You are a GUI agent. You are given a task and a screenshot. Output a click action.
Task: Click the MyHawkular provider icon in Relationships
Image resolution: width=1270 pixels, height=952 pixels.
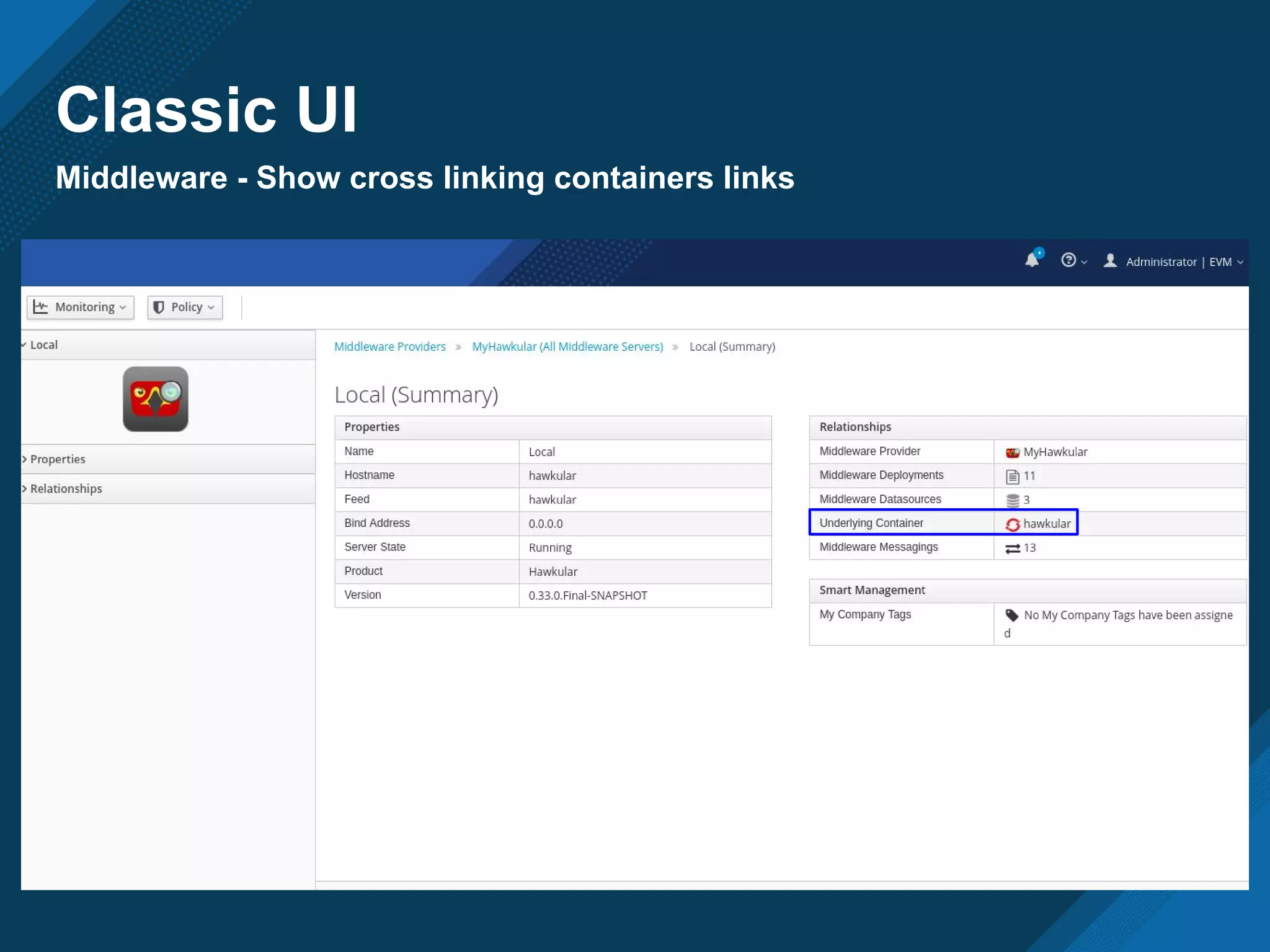(x=1013, y=452)
